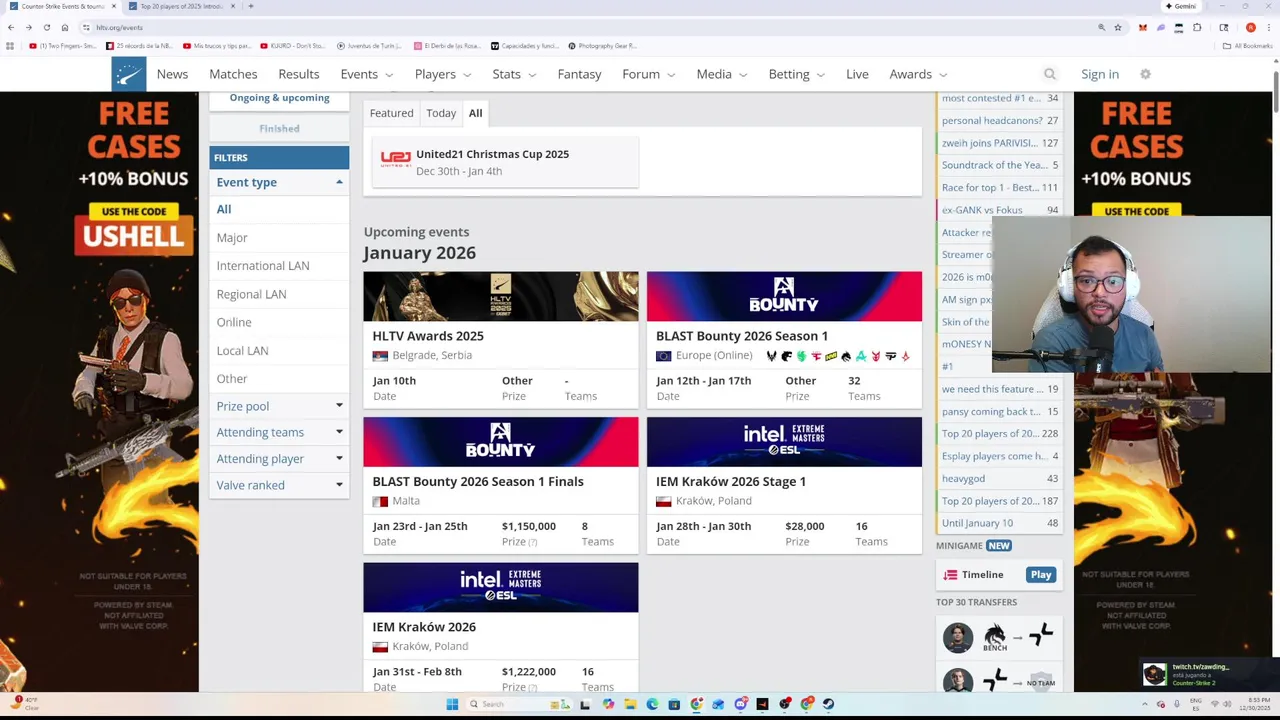Expand the Prize pool filter
The image size is (1280, 720).
279,406
